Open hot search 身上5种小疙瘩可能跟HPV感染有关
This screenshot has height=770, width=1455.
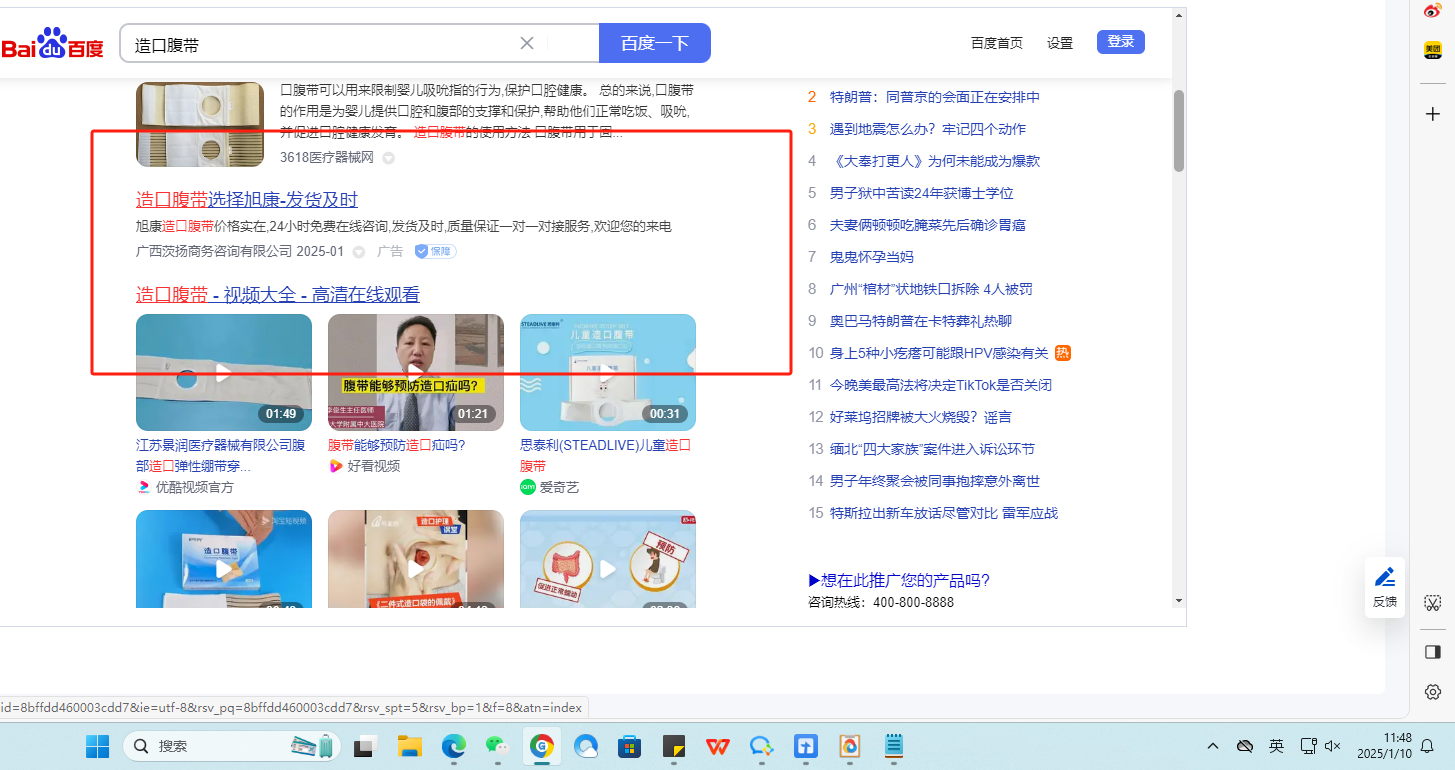tap(939, 353)
